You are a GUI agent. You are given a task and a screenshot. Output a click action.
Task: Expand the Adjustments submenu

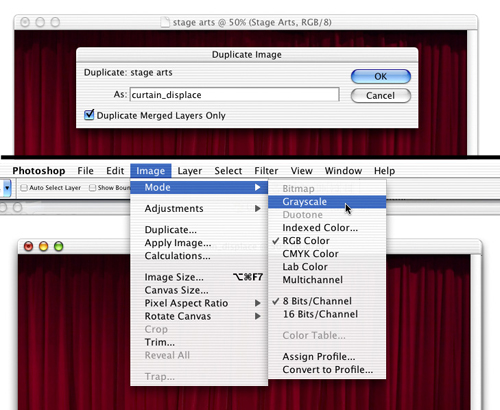pyautogui.click(x=199, y=209)
